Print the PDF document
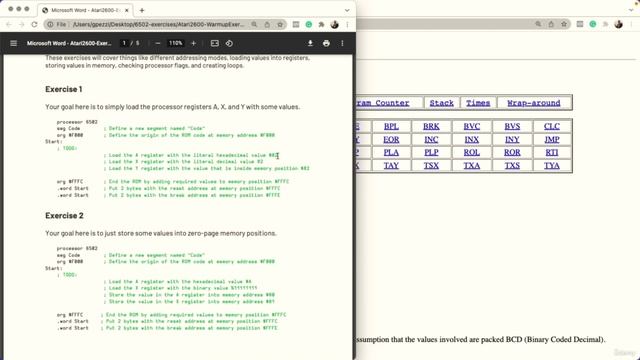This screenshot has width=640, height=360. (326, 43)
